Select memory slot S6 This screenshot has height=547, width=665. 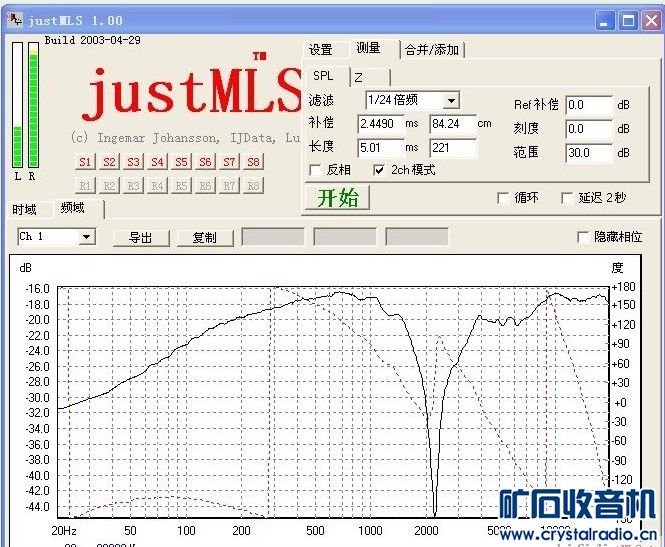tap(205, 162)
